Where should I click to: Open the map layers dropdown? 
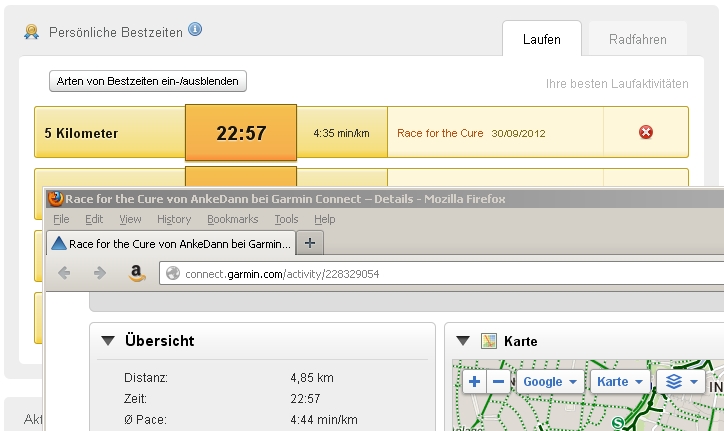[680, 382]
